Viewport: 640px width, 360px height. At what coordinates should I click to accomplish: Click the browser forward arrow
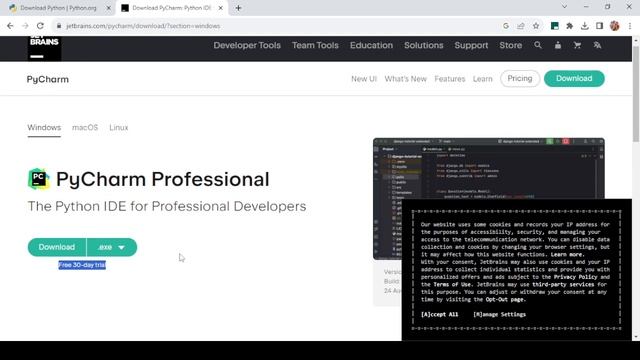click(x=25, y=26)
